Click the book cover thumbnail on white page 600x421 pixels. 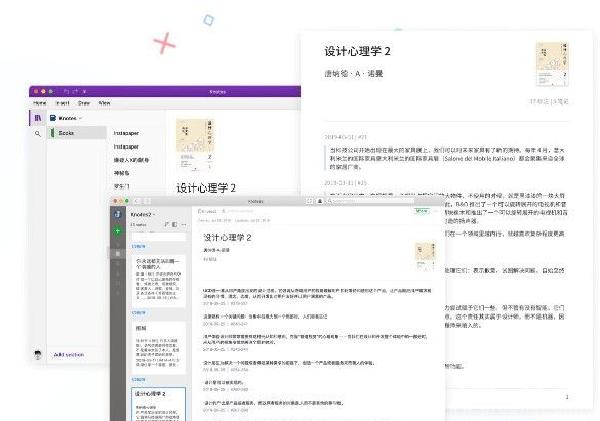(x=551, y=64)
